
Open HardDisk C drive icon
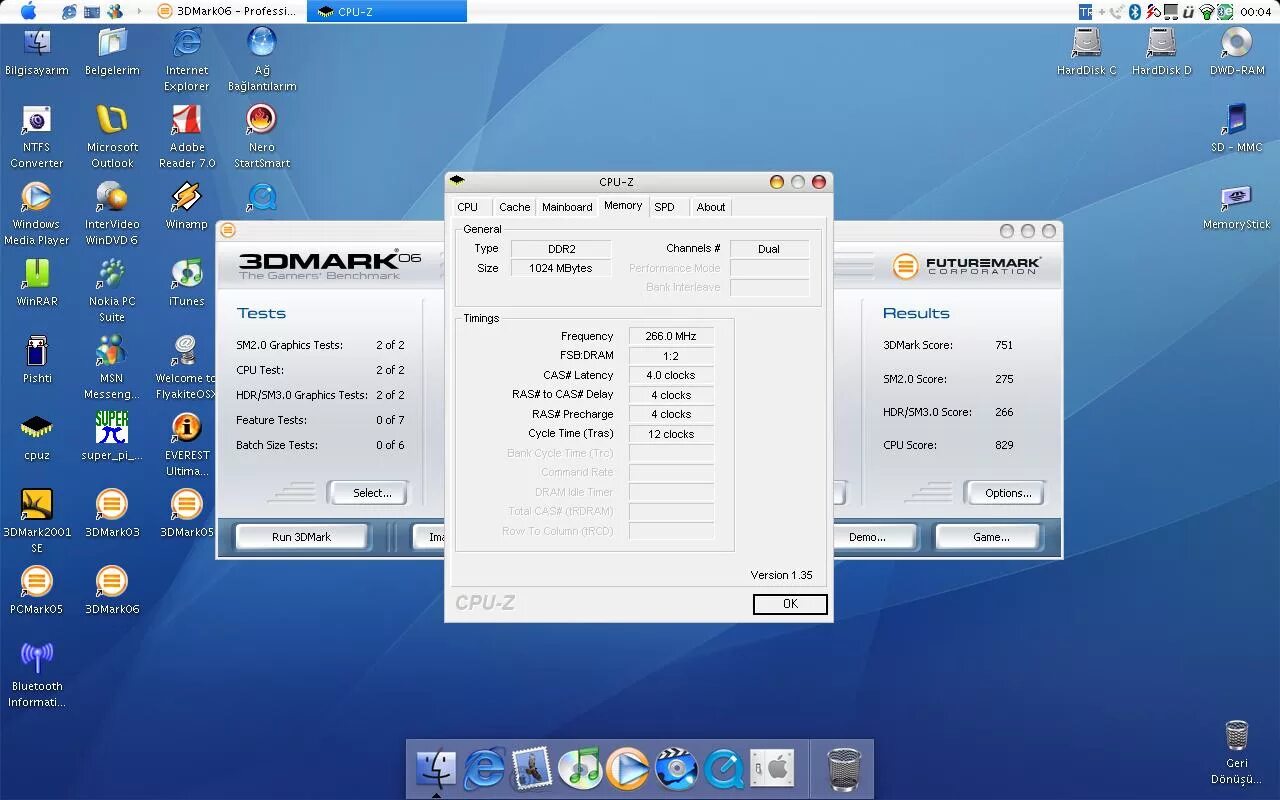pos(1087,43)
